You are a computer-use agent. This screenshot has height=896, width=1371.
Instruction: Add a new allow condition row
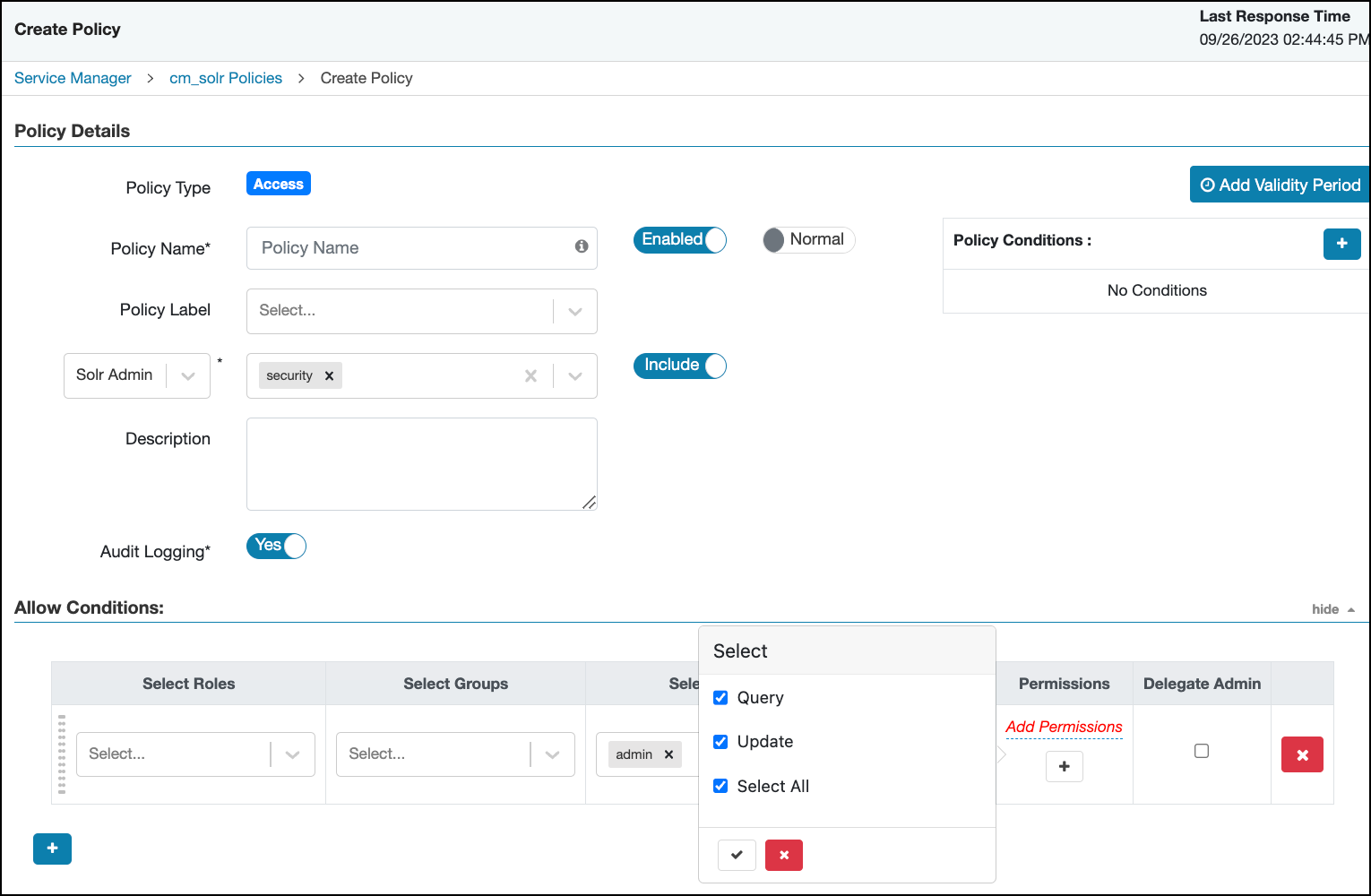pyautogui.click(x=52, y=849)
